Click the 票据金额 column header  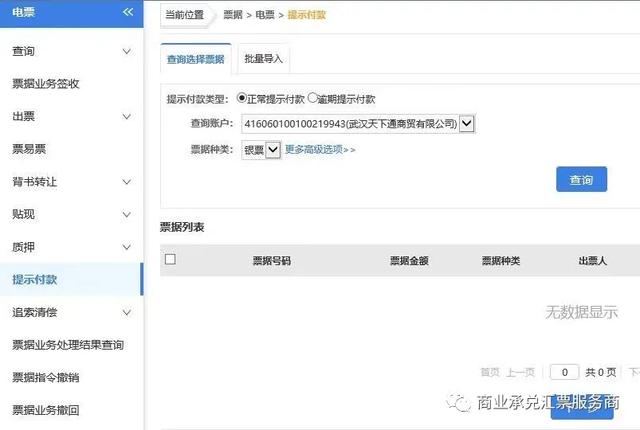click(409, 261)
